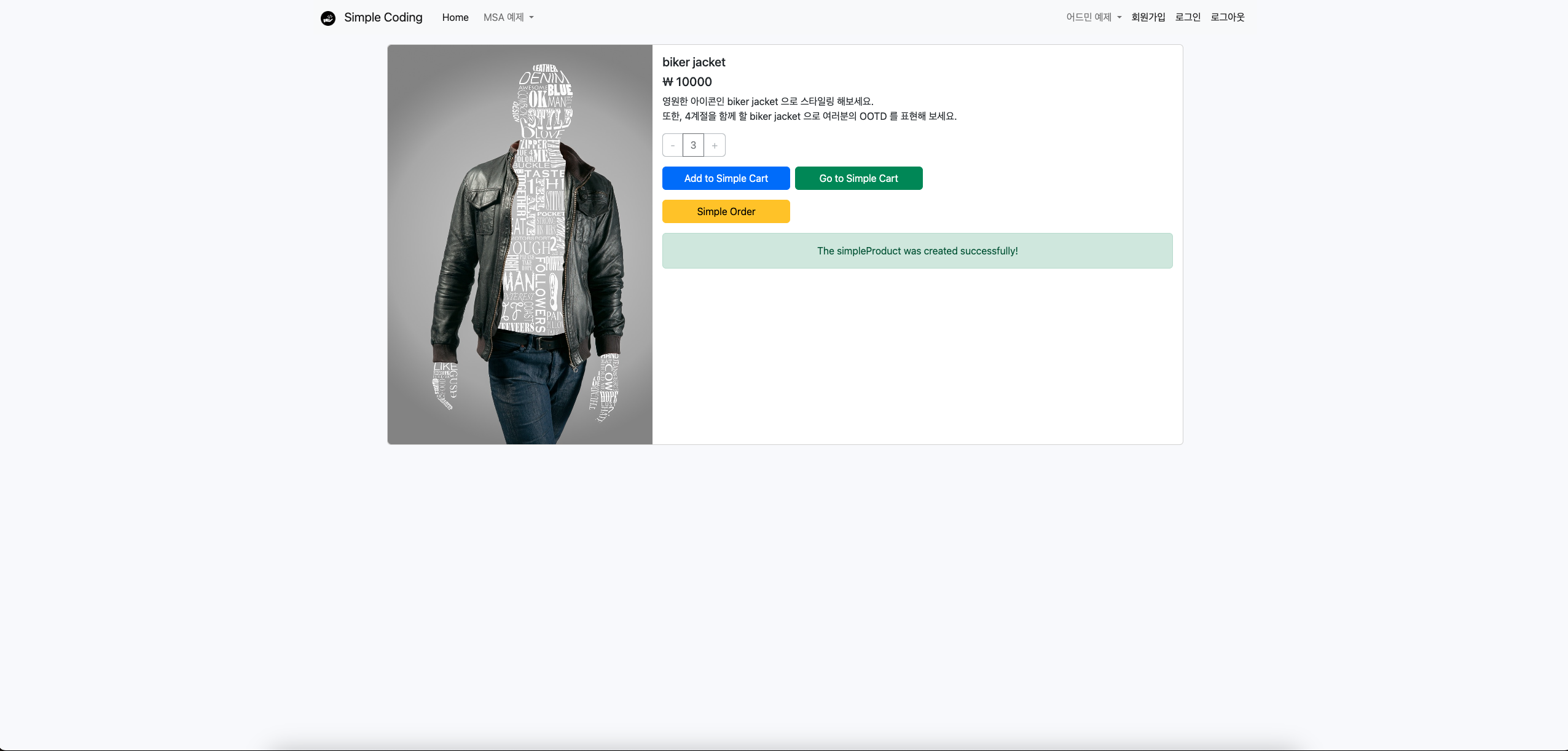Click the quantity input field showing 3
The width and height of the screenshot is (1568, 751).
coord(693,145)
